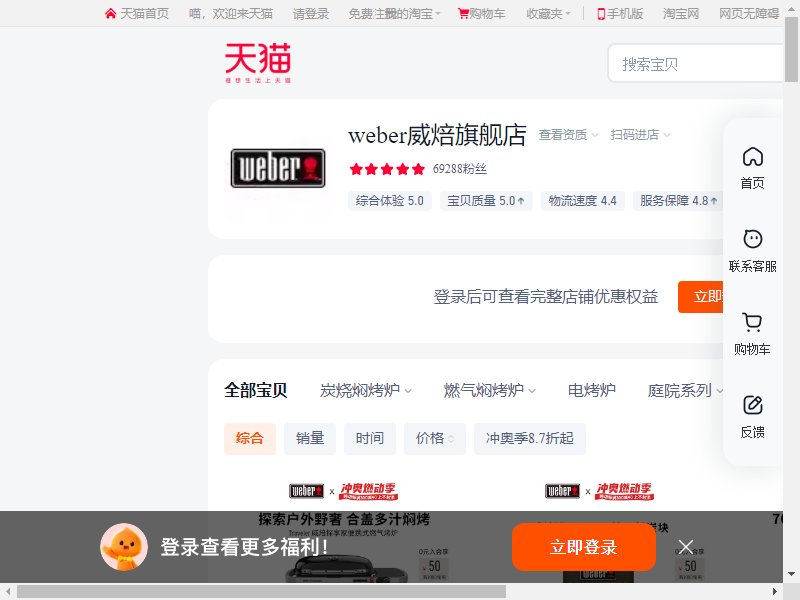This screenshot has width=800, height=600.
Task: Click the Weber store logo image
Action: [278, 168]
